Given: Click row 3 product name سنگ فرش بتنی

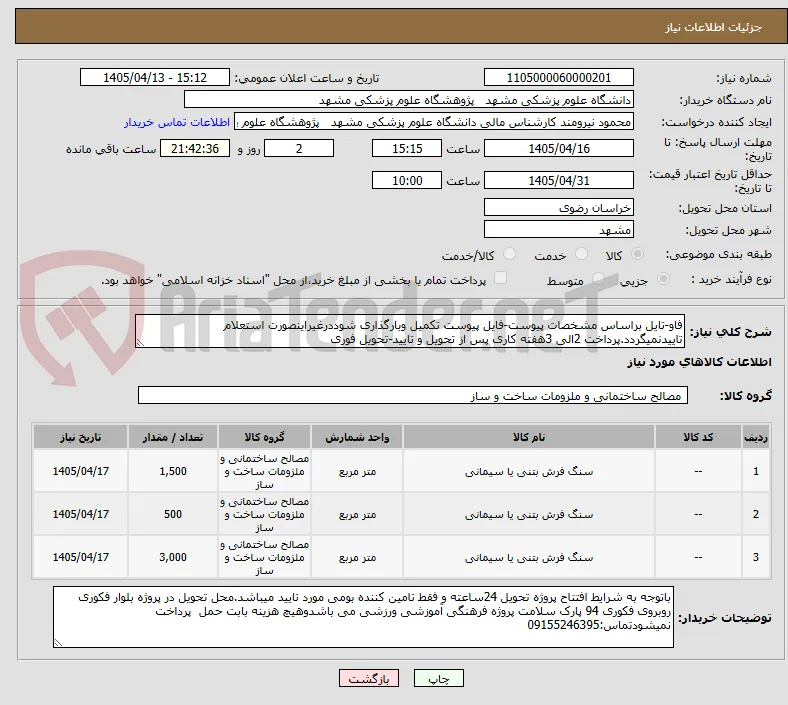Looking at the screenshot, I should (529, 557).
